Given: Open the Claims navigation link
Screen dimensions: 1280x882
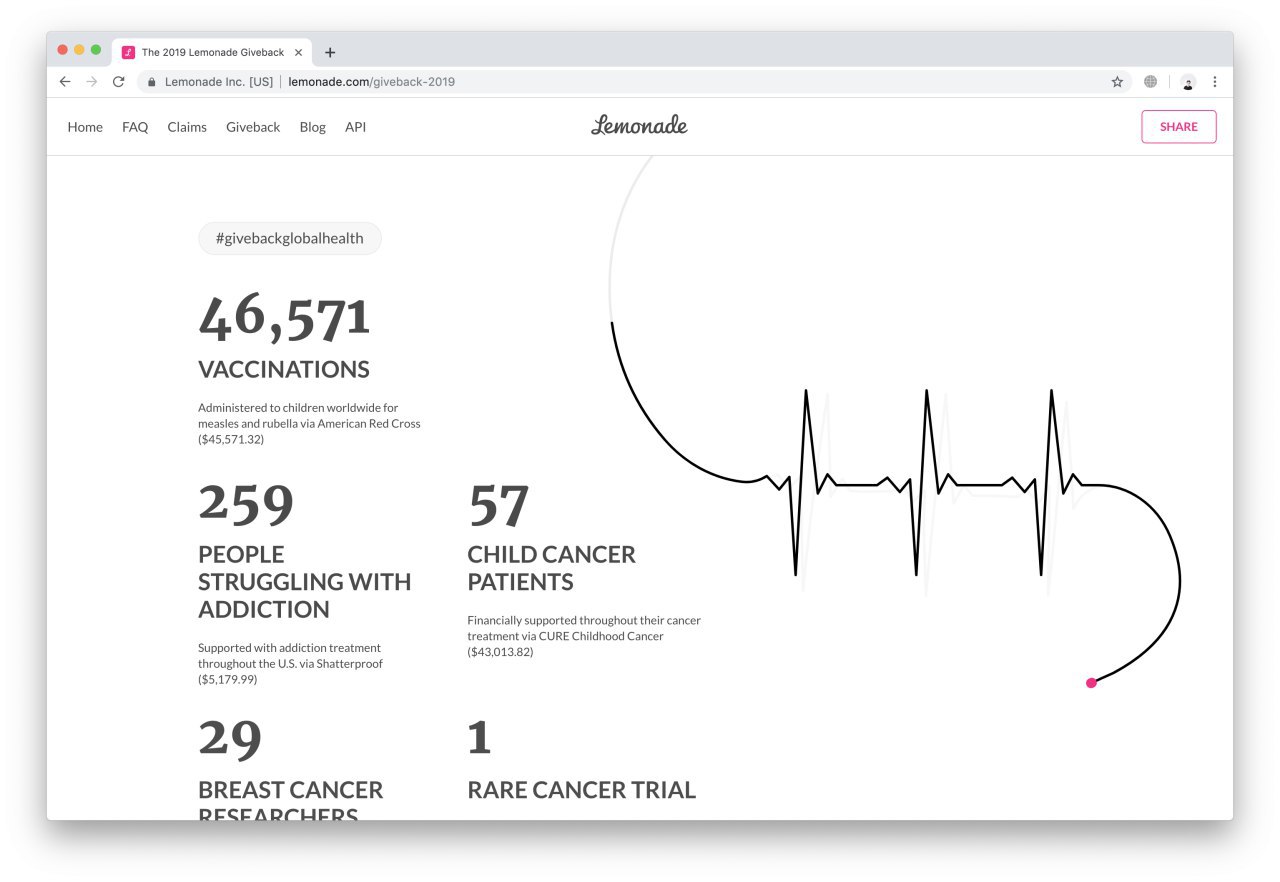Looking at the screenshot, I should point(187,127).
